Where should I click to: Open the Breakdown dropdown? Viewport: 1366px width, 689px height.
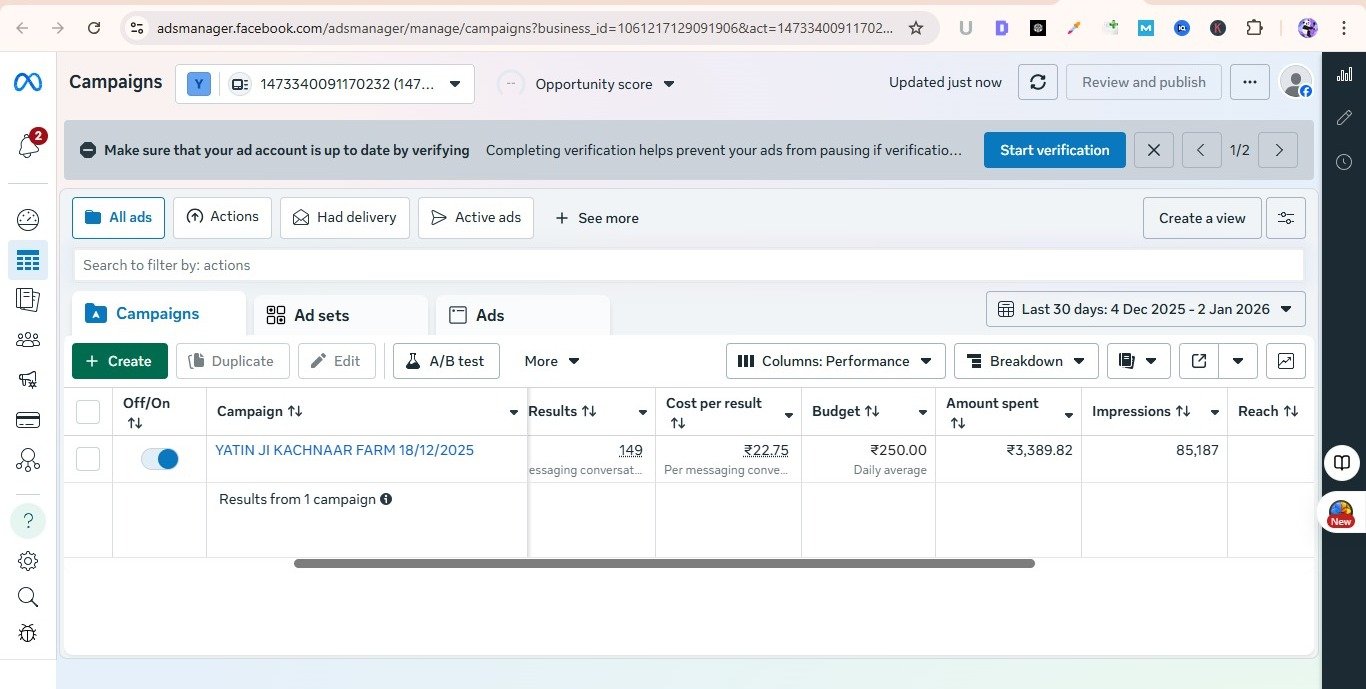(1026, 361)
